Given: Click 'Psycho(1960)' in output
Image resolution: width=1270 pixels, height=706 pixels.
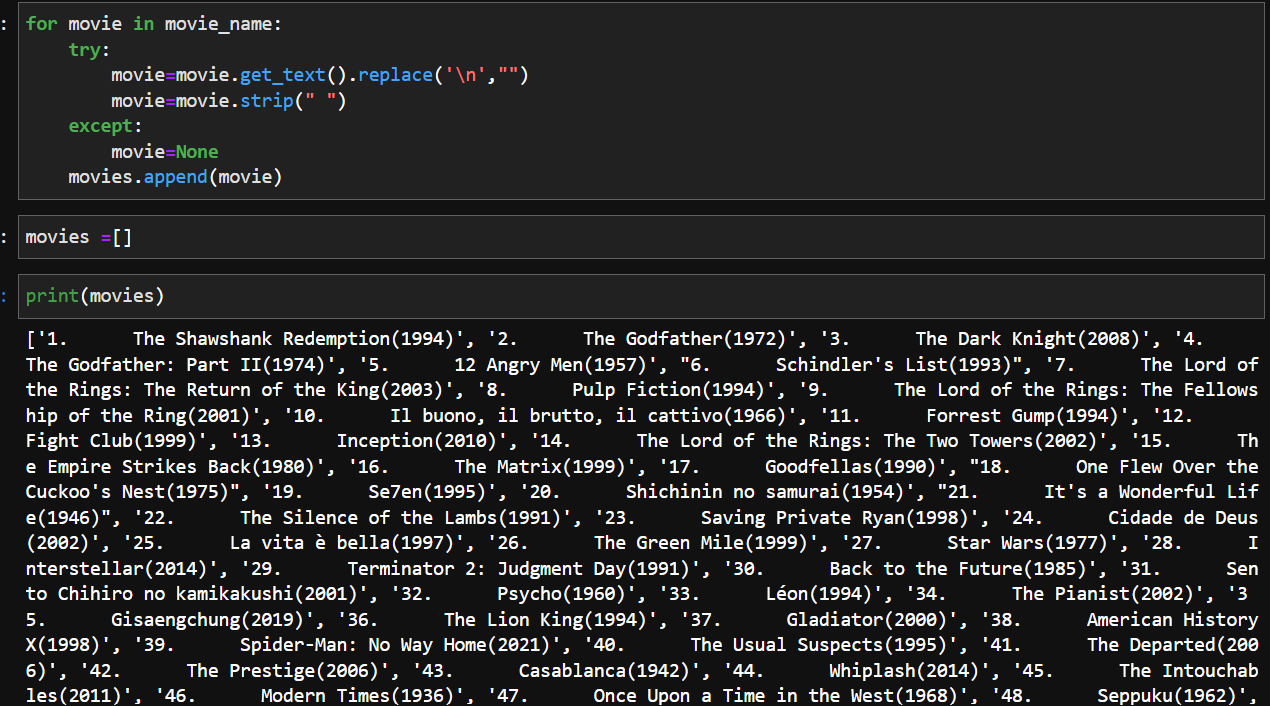Looking at the screenshot, I should [x=560, y=594].
